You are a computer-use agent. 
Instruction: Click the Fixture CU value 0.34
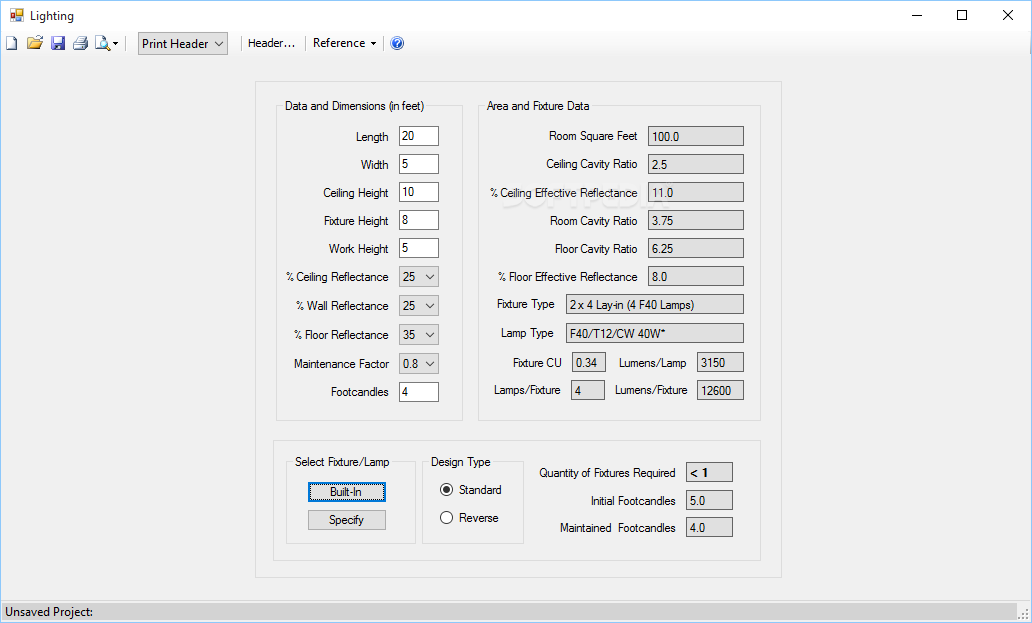coord(588,362)
